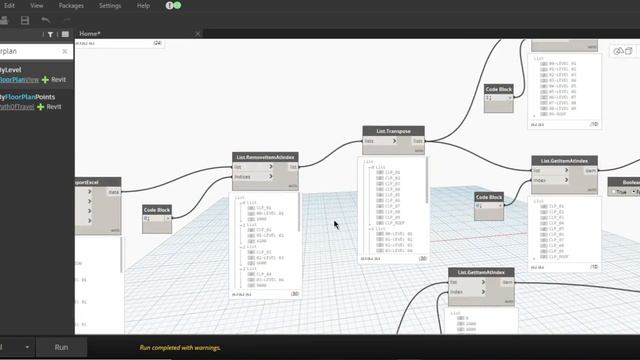The width and height of the screenshot is (640, 360).
Task: Click last input port chevron on ImportExcel node
Action: [x=89, y=221]
